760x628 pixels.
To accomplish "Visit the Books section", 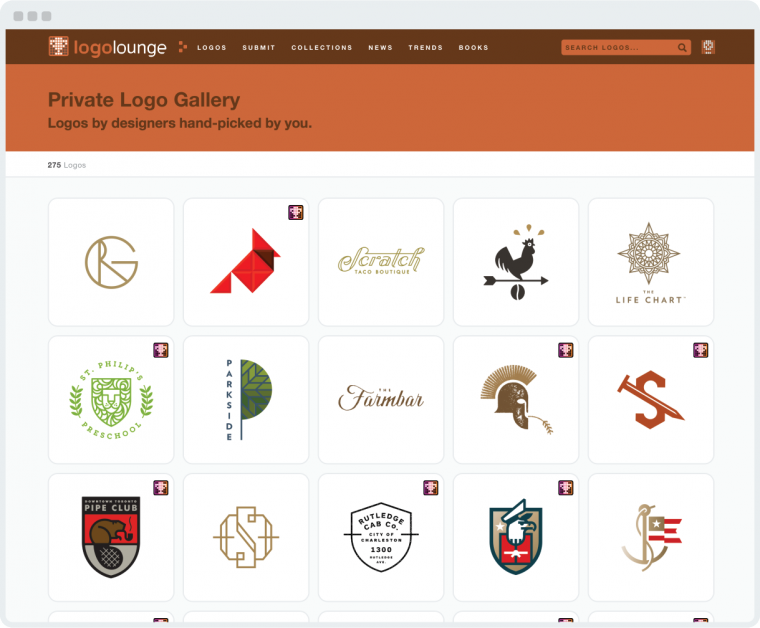I will [473, 48].
